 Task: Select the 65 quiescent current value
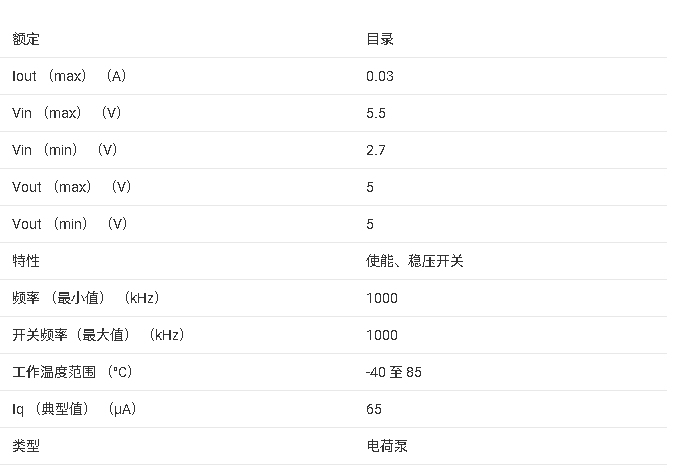pyautogui.click(x=374, y=409)
